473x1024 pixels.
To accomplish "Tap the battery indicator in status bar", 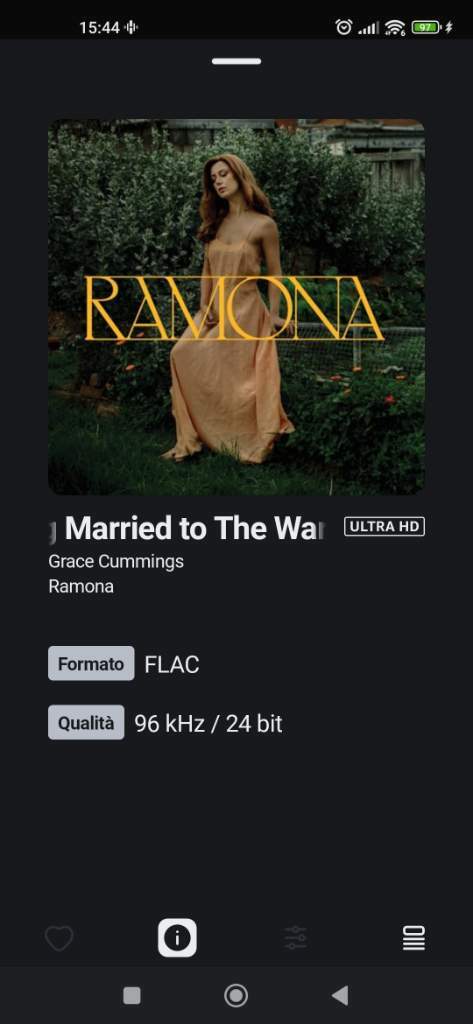I will 427,27.
